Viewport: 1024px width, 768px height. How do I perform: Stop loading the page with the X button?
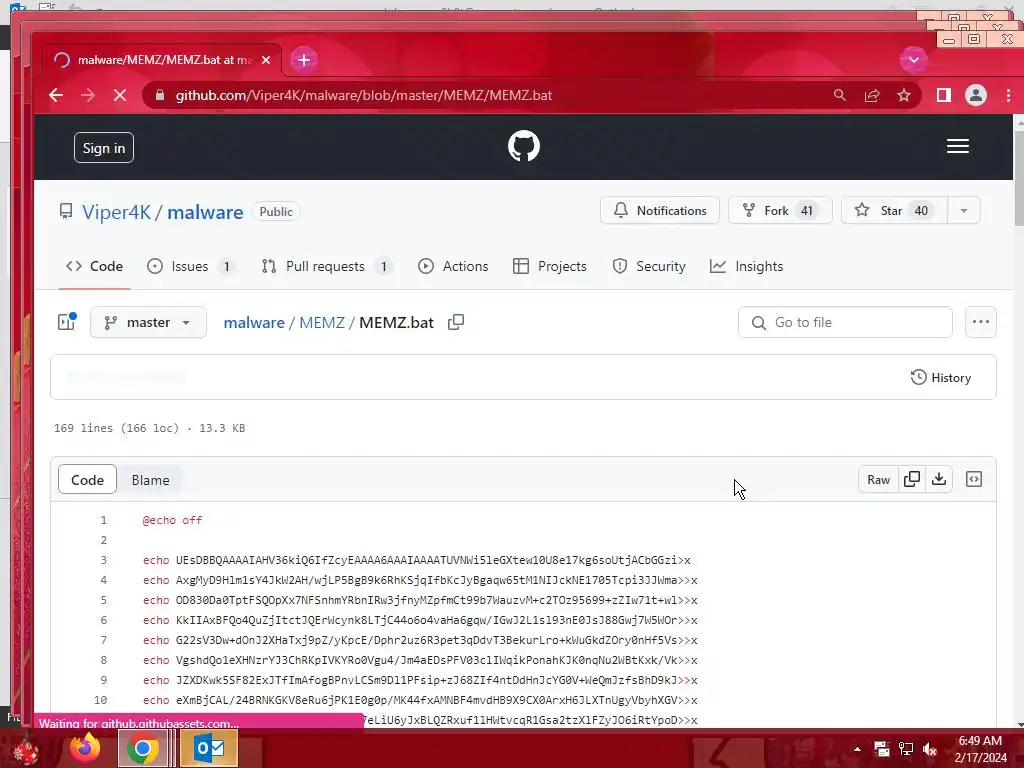pyautogui.click(x=120, y=95)
